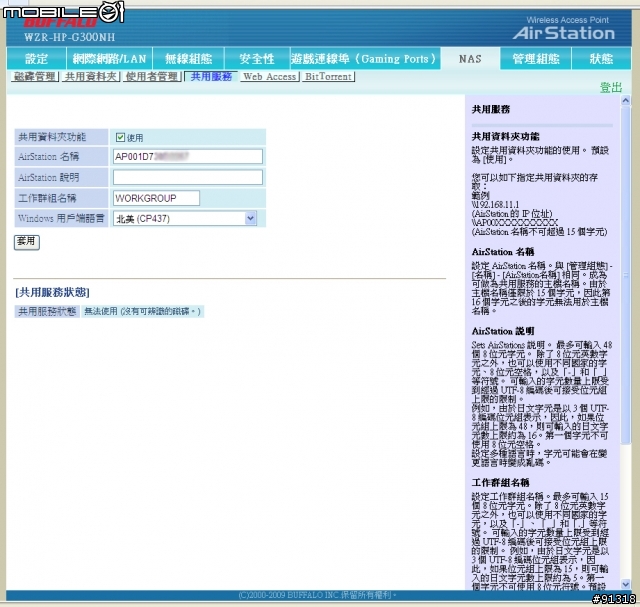Click the AirStation 名稱 help heading
Viewport: 640px width, 607px height.
pos(503,252)
